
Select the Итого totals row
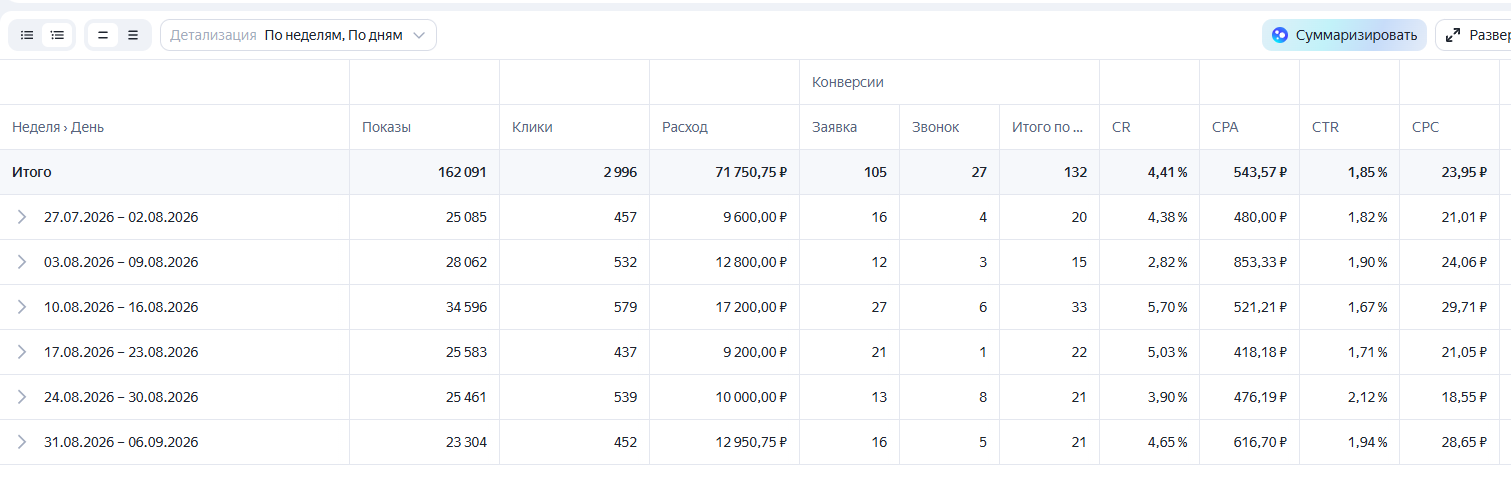(755, 172)
